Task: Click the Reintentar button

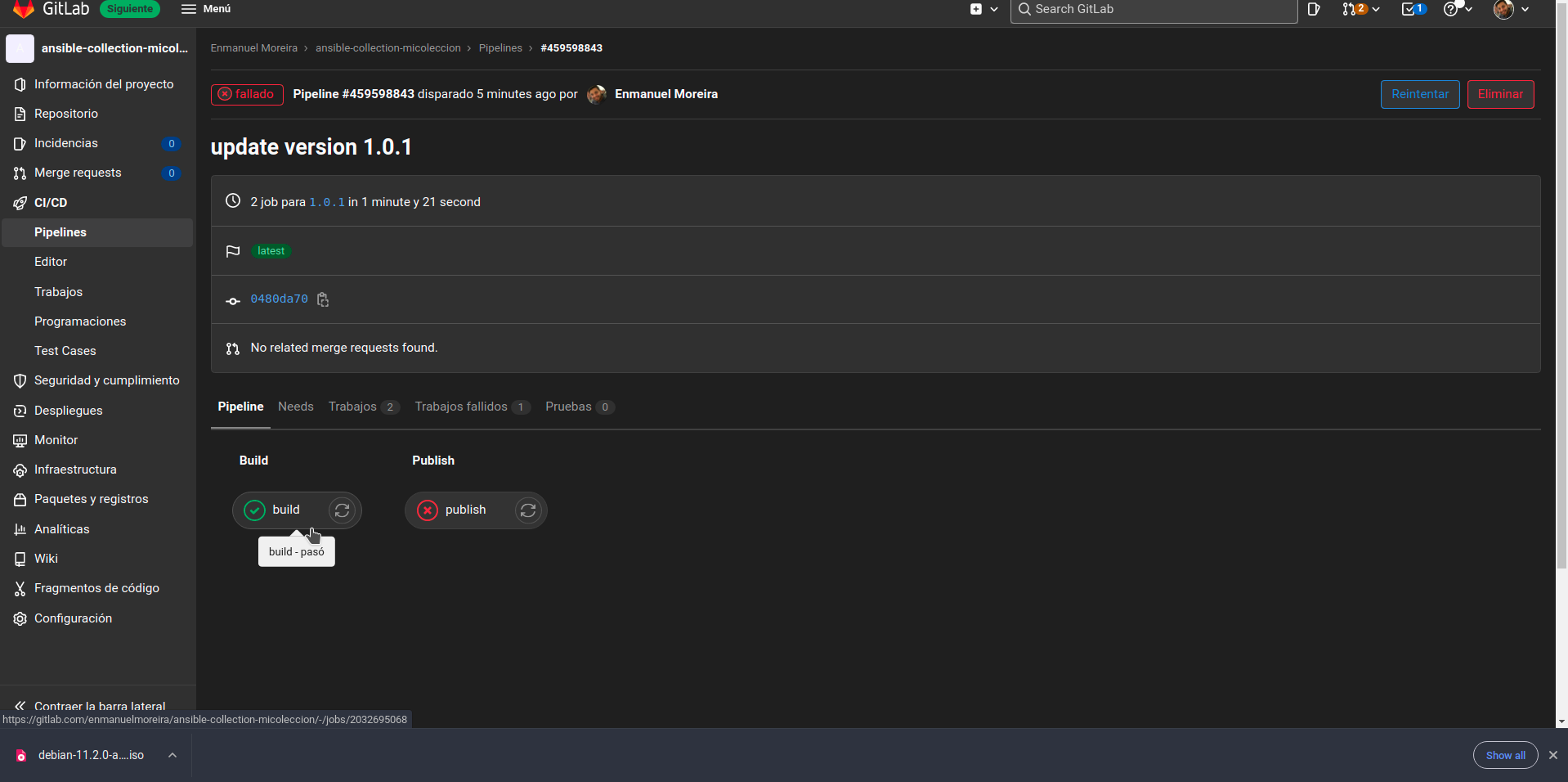Action: (1420, 94)
